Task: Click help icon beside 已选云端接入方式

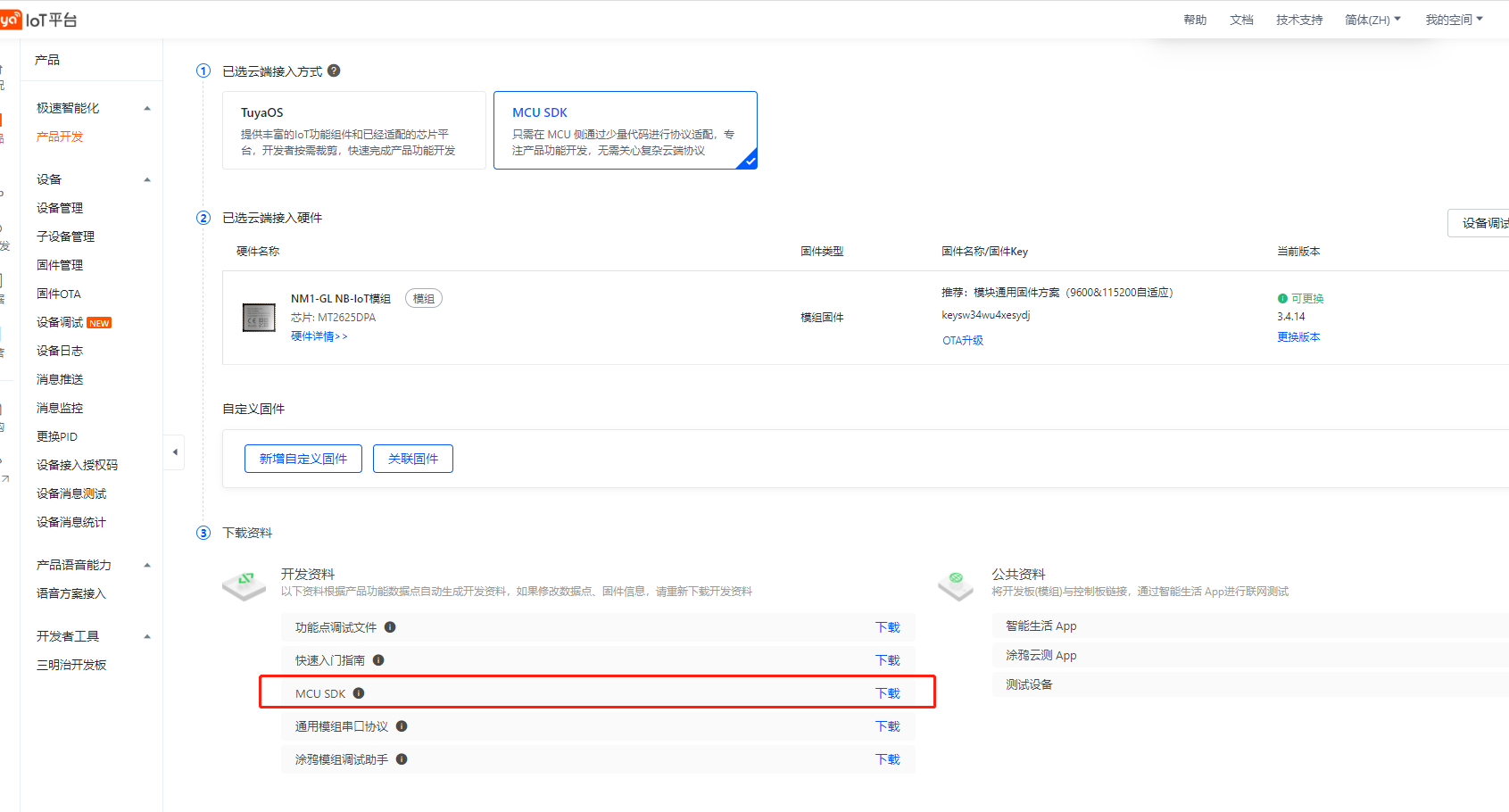Action: (x=334, y=70)
